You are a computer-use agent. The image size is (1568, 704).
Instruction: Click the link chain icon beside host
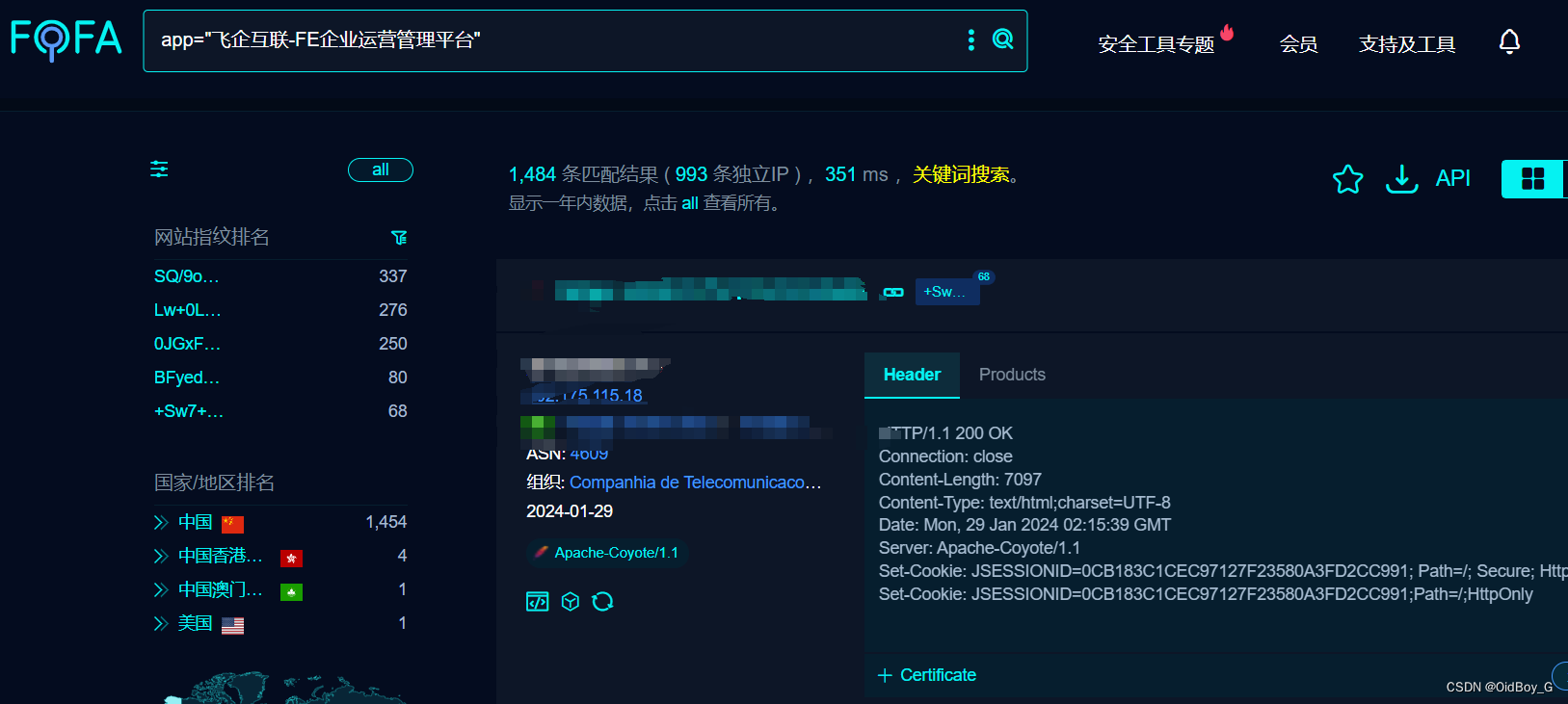[x=893, y=292]
